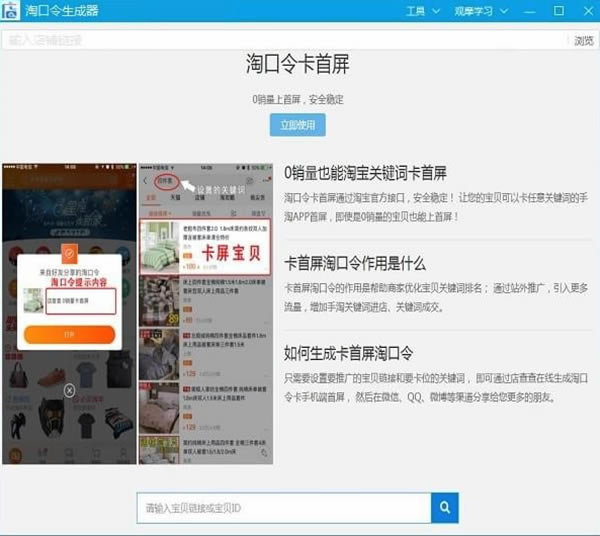Screen dimensions: 600x536
Task: Click back arrow in phone search screenshot
Action: point(145,181)
